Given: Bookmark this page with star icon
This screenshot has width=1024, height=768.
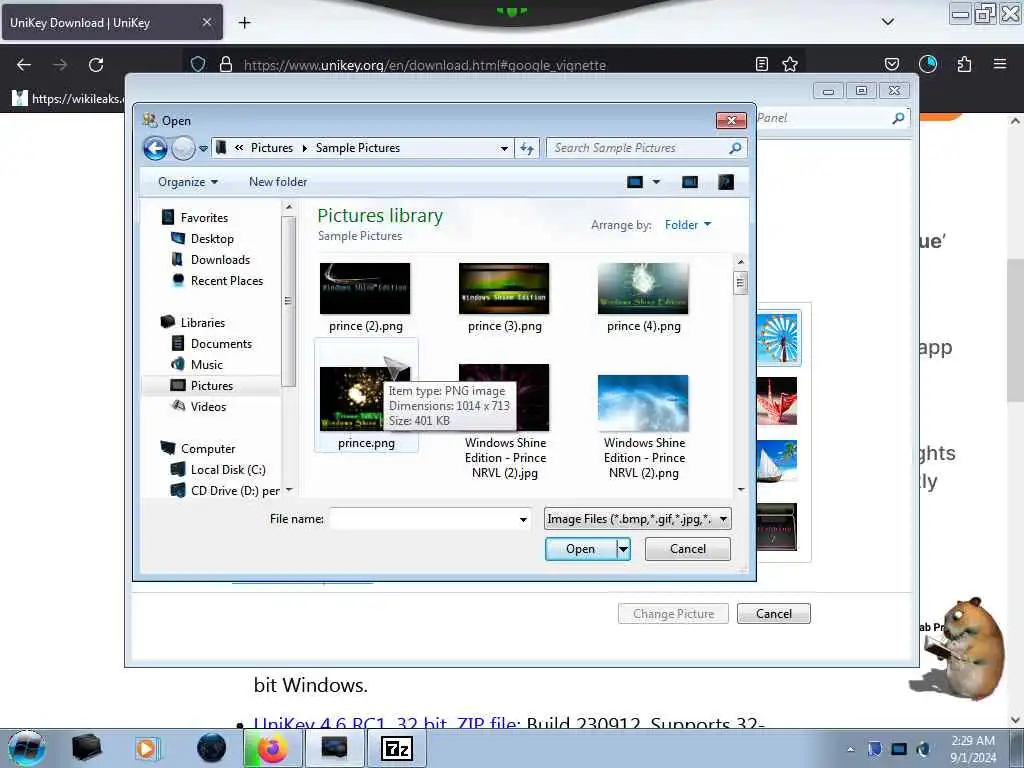Looking at the screenshot, I should [790, 64].
